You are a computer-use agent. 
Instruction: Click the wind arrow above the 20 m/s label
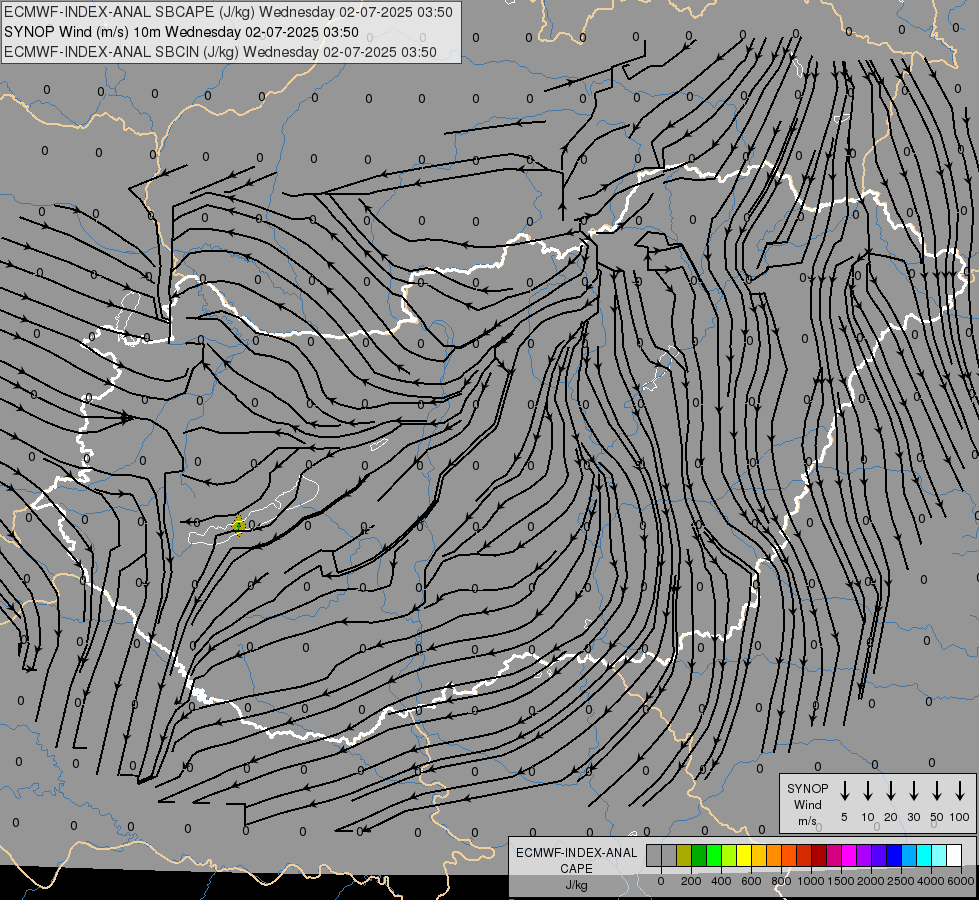click(890, 790)
